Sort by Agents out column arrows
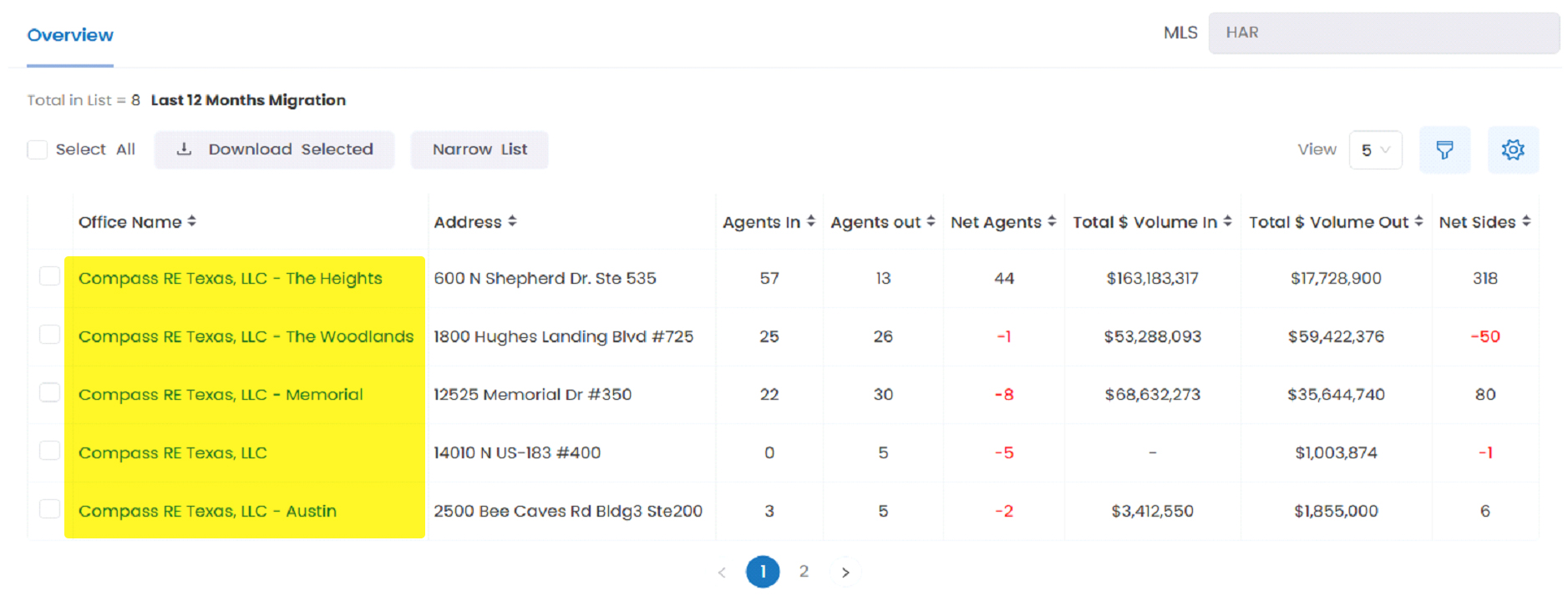This screenshot has width=1568, height=601. point(931,221)
